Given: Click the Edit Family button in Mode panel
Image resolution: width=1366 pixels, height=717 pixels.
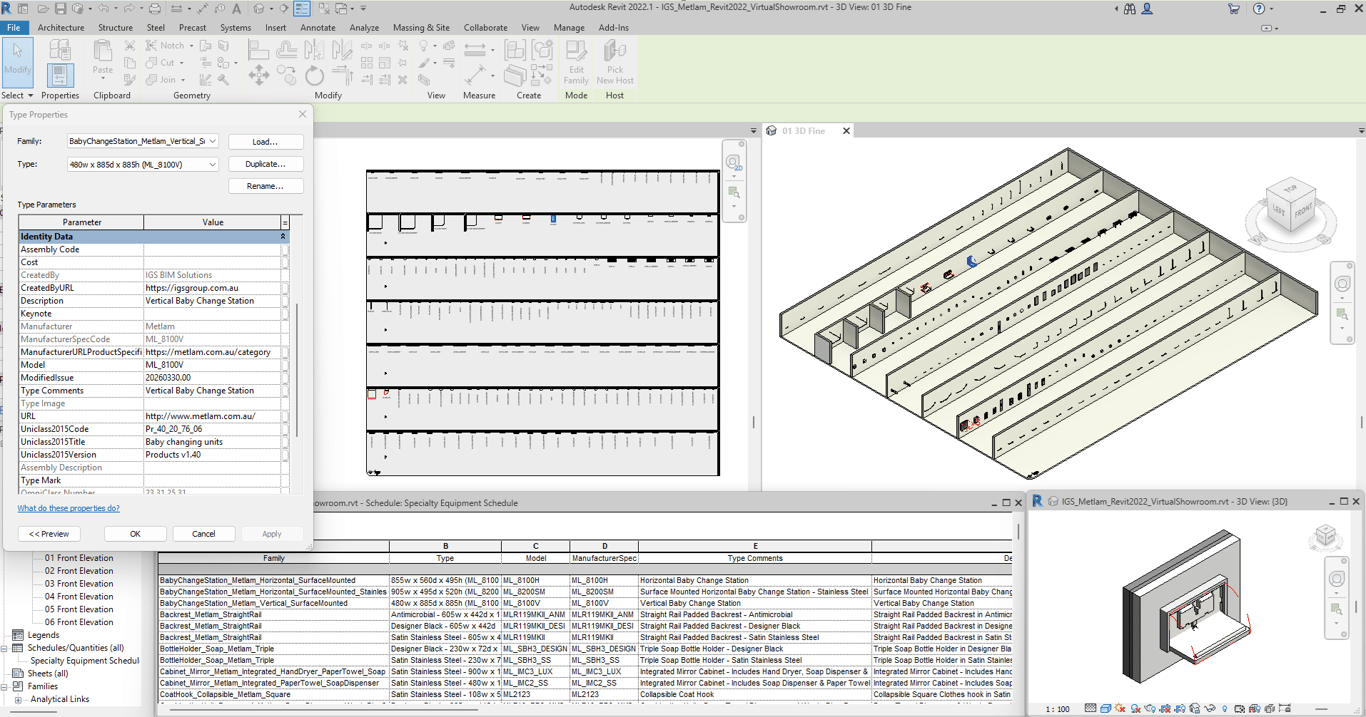Looking at the screenshot, I should 576,62.
